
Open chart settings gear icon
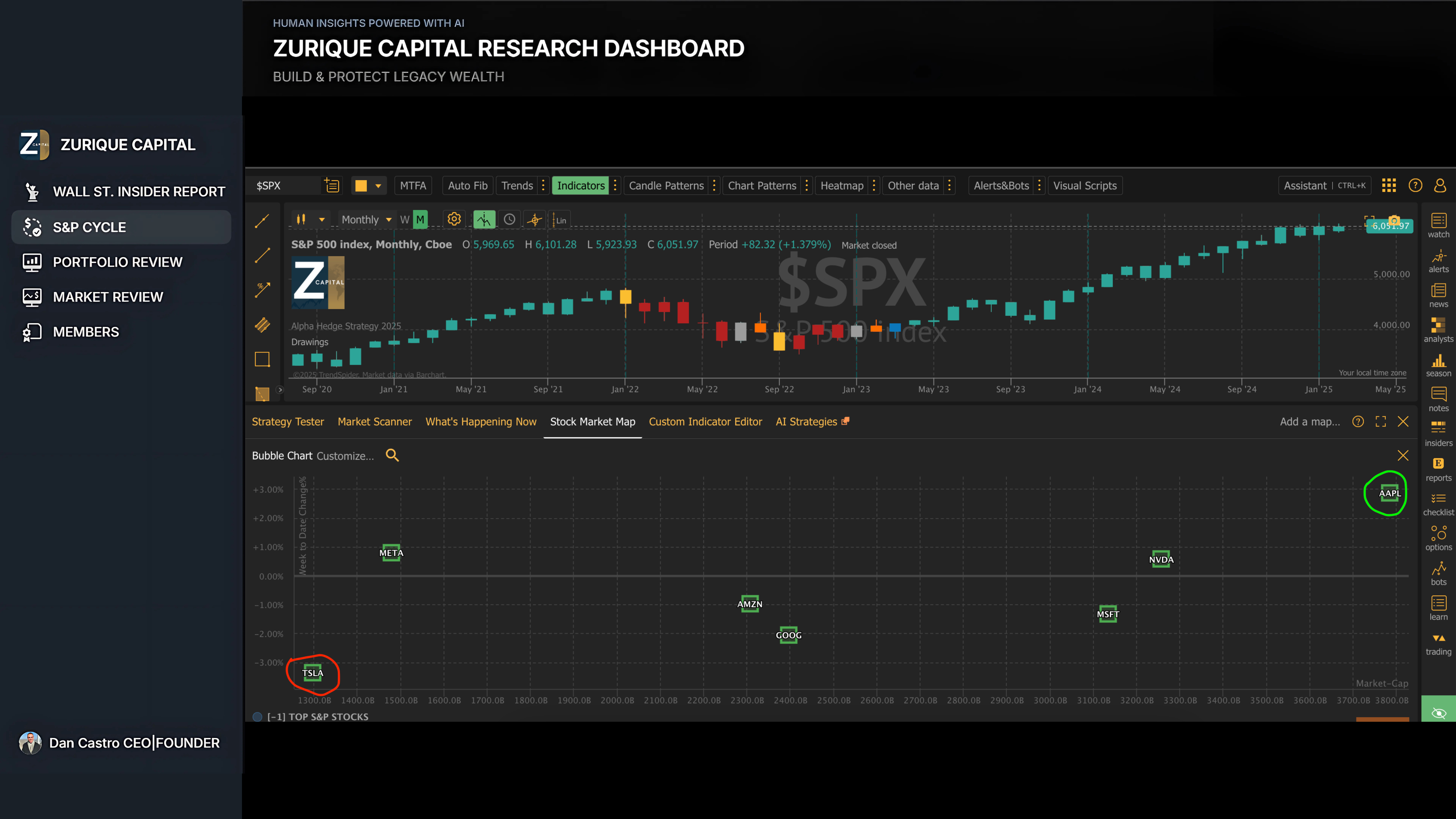(x=454, y=219)
